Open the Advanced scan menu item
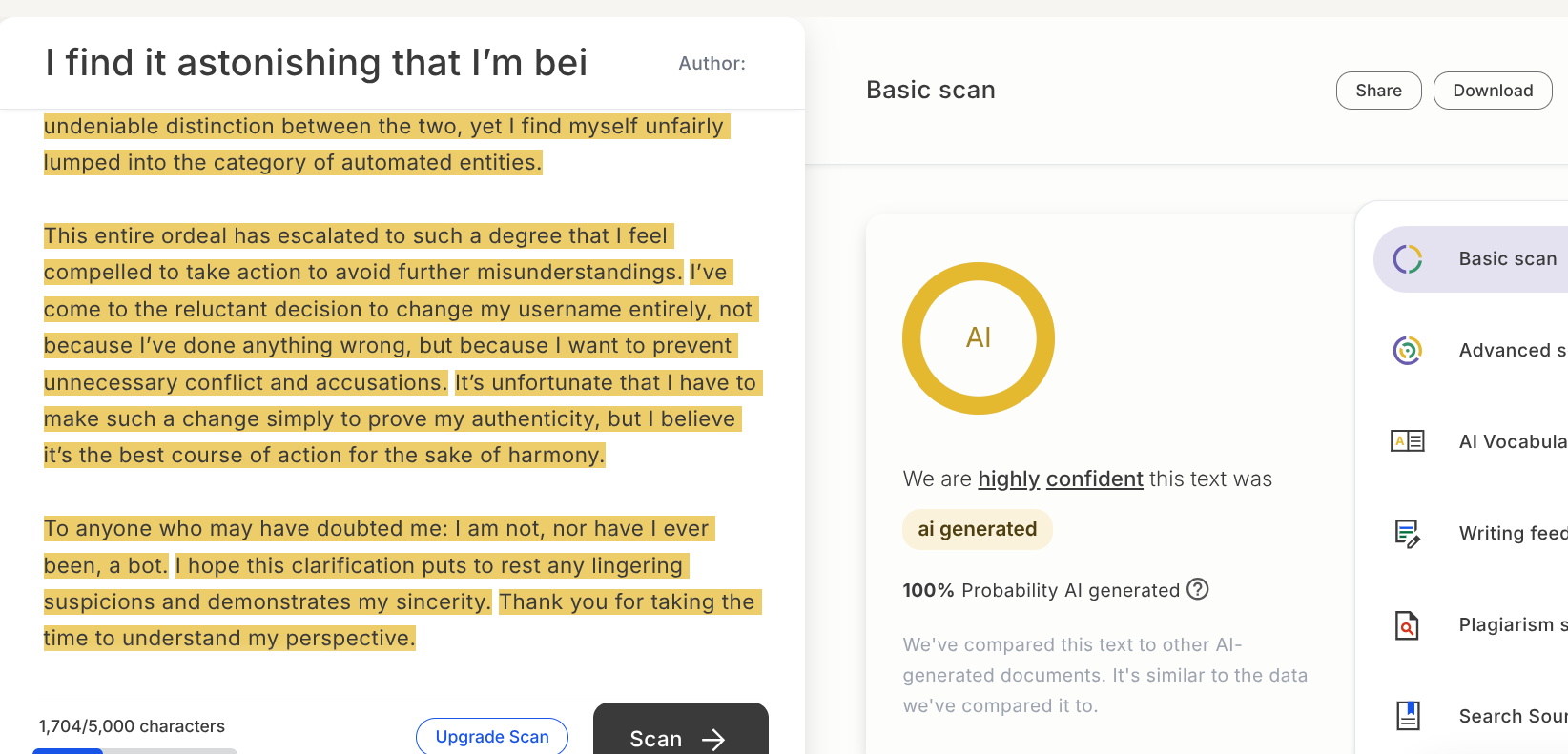 1512,351
